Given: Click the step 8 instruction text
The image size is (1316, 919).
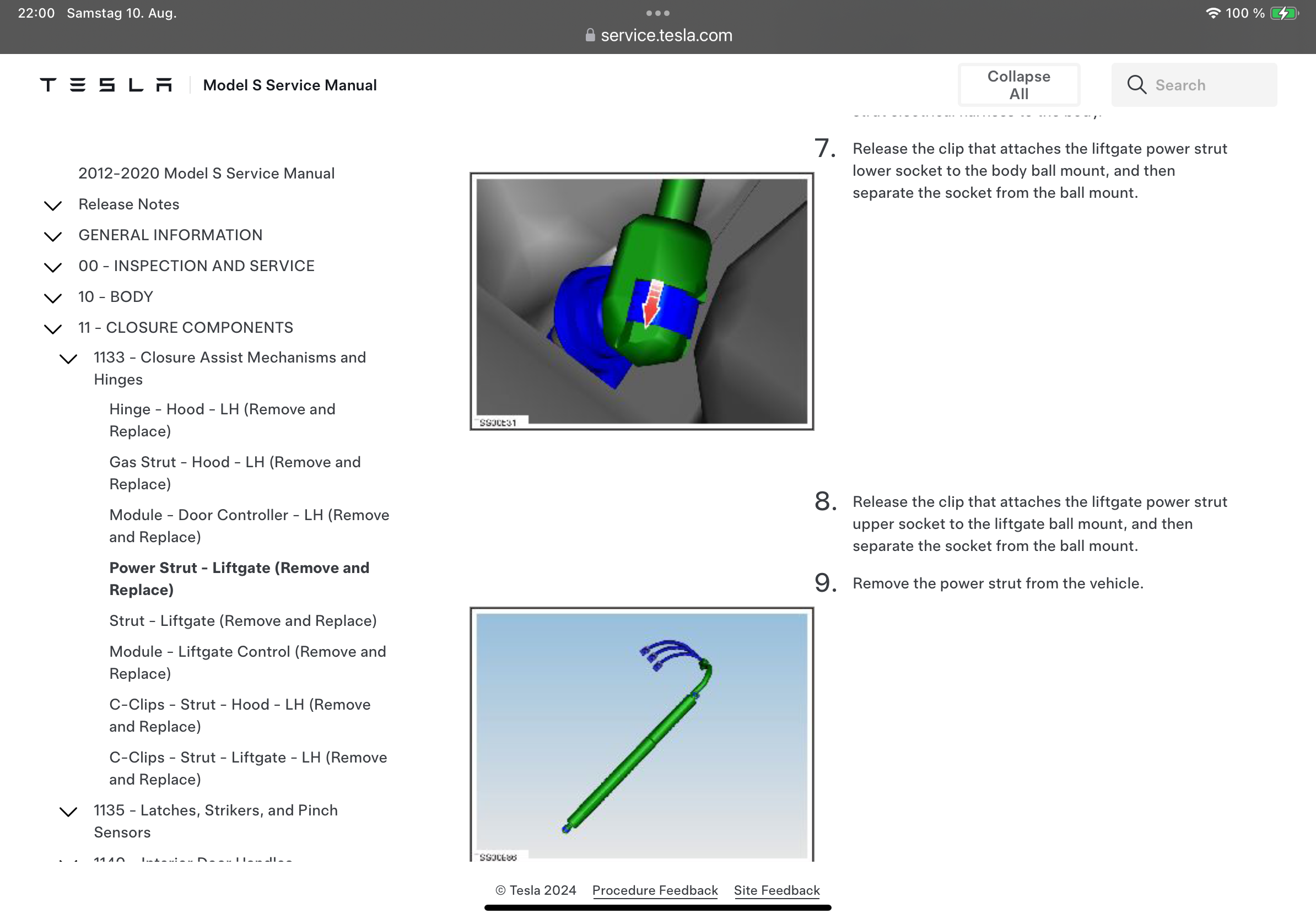Looking at the screenshot, I should tap(1040, 523).
